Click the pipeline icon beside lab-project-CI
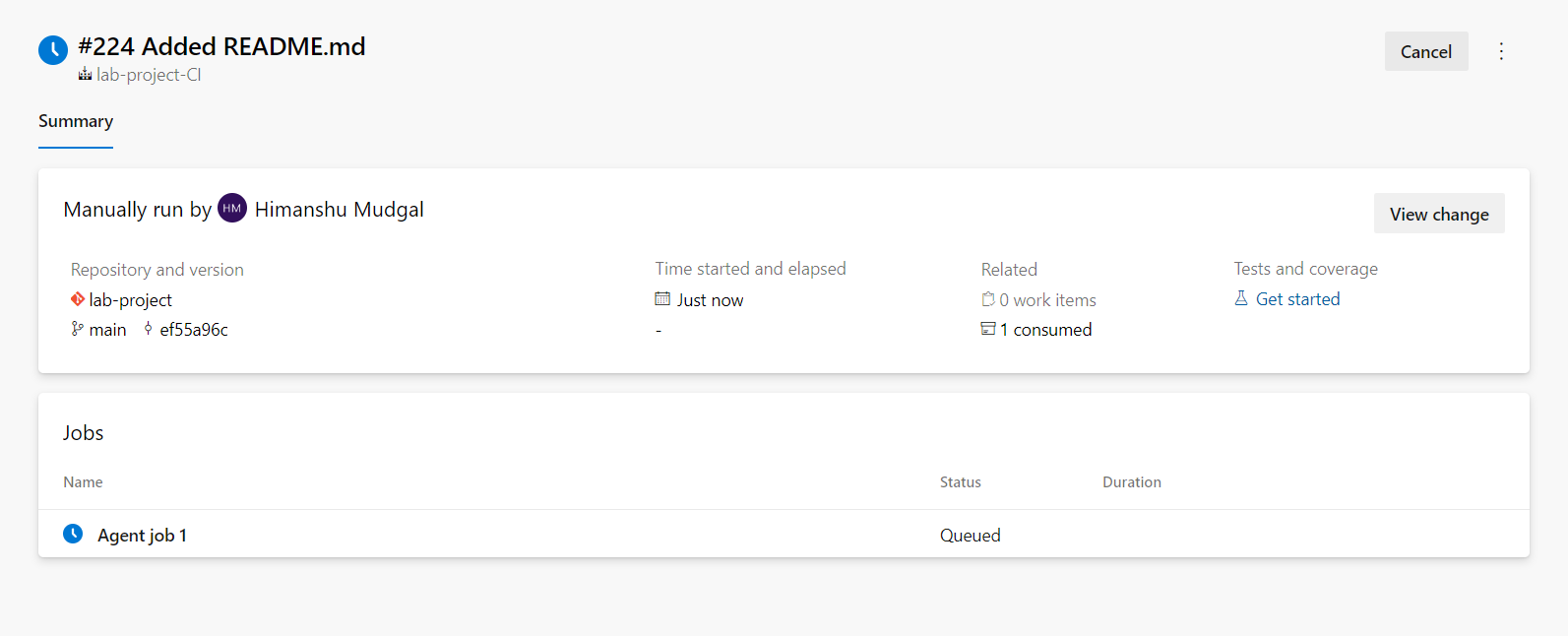The width and height of the screenshot is (1568, 636). (85, 75)
